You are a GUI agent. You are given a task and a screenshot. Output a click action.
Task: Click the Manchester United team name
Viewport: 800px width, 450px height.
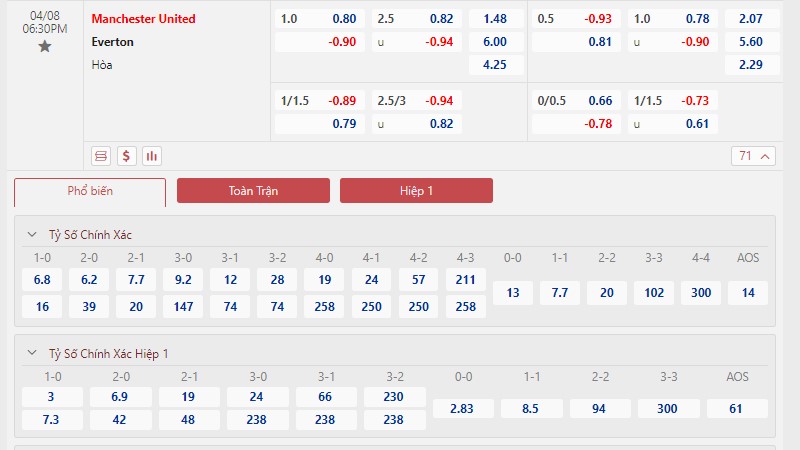click(143, 19)
